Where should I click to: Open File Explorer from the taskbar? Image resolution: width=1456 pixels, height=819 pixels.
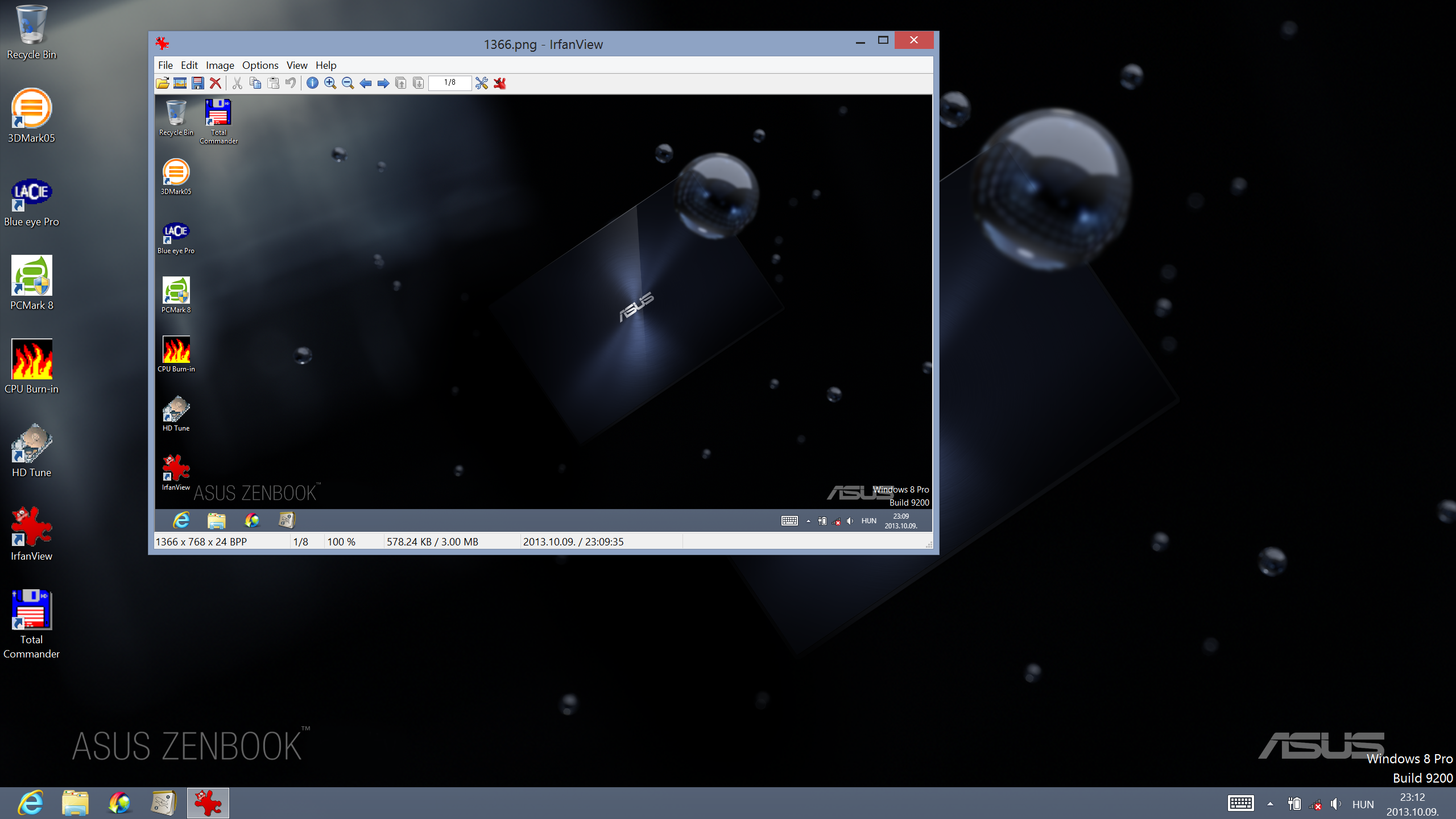[x=75, y=803]
